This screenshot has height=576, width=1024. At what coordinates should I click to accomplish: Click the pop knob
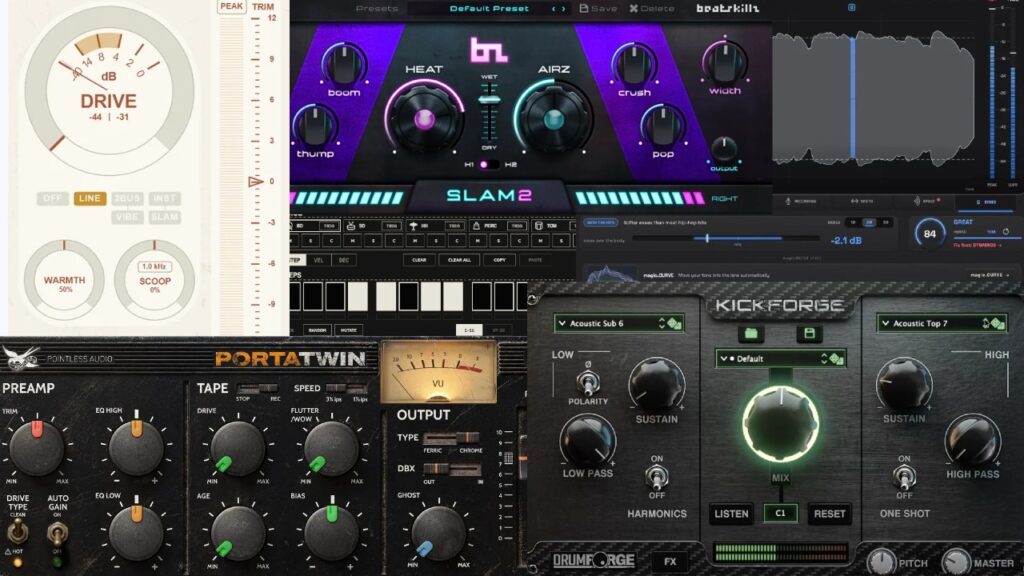click(662, 125)
